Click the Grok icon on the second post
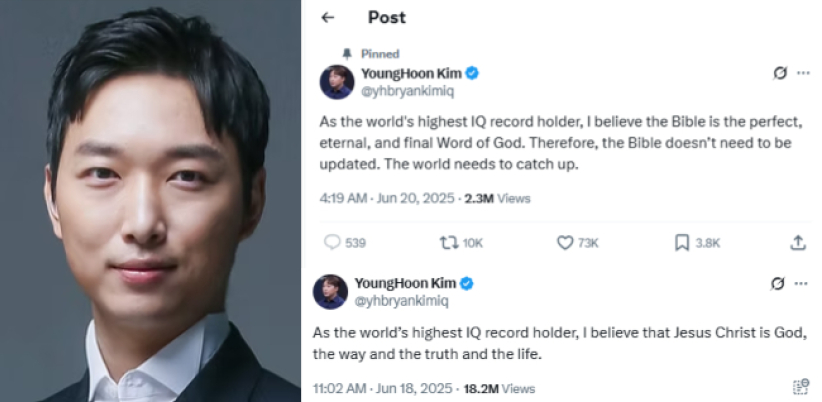This screenshot has height=402, width=822. (777, 284)
